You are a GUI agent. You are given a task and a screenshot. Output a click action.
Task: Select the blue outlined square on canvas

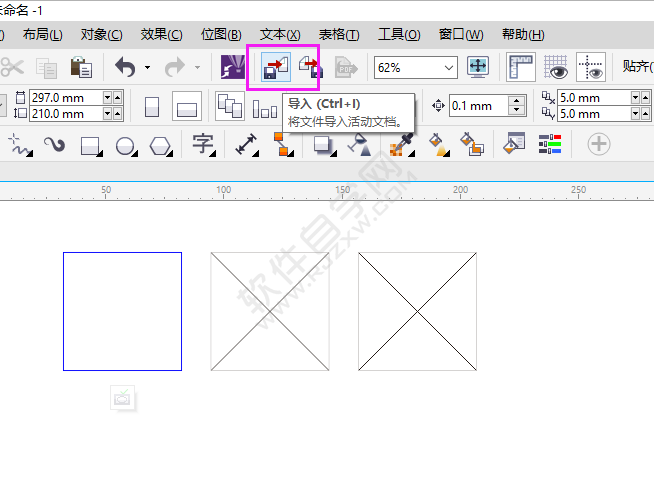point(122,311)
